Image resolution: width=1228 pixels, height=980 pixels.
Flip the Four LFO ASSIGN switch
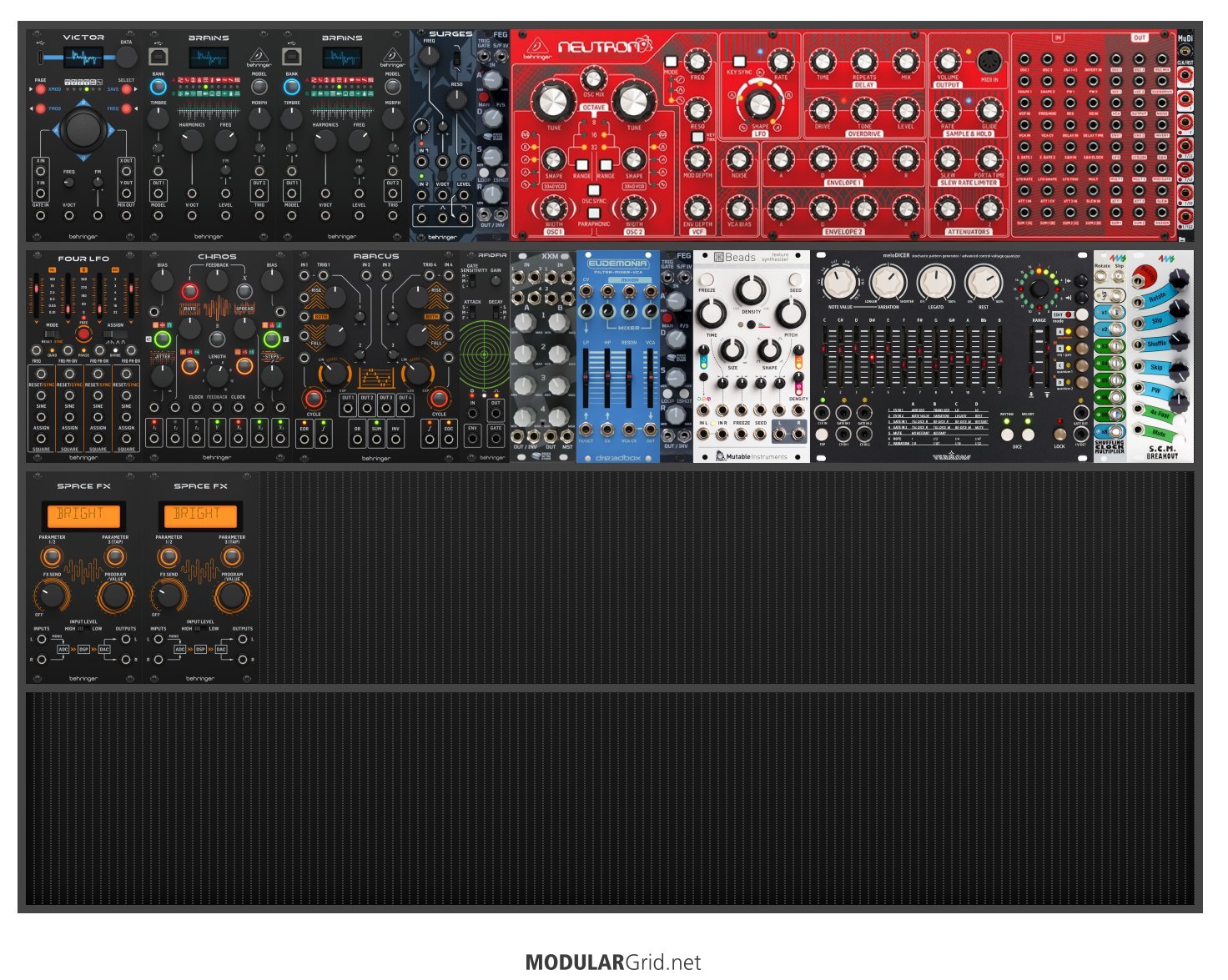(x=115, y=334)
